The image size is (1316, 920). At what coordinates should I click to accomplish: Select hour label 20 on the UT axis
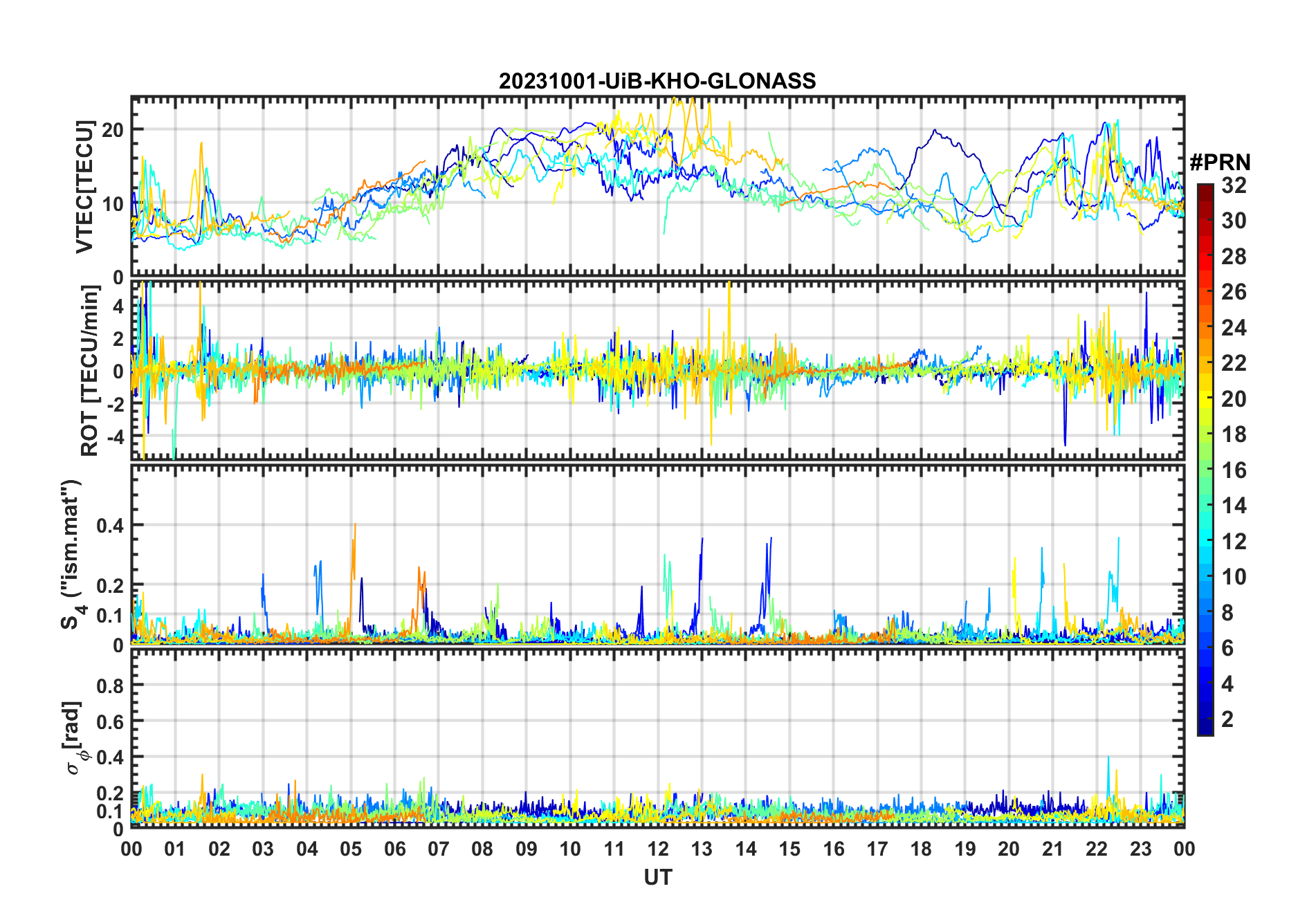tap(1009, 849)
